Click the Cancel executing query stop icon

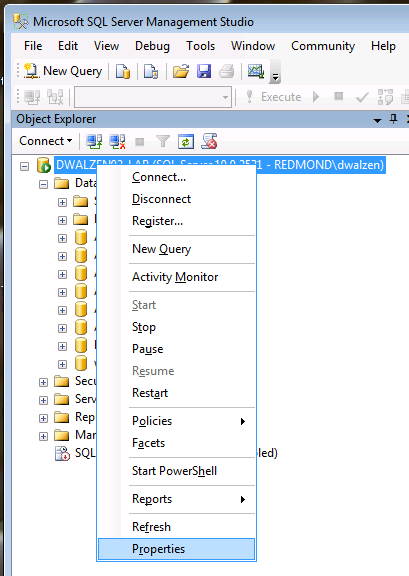[x=338, y=96]
